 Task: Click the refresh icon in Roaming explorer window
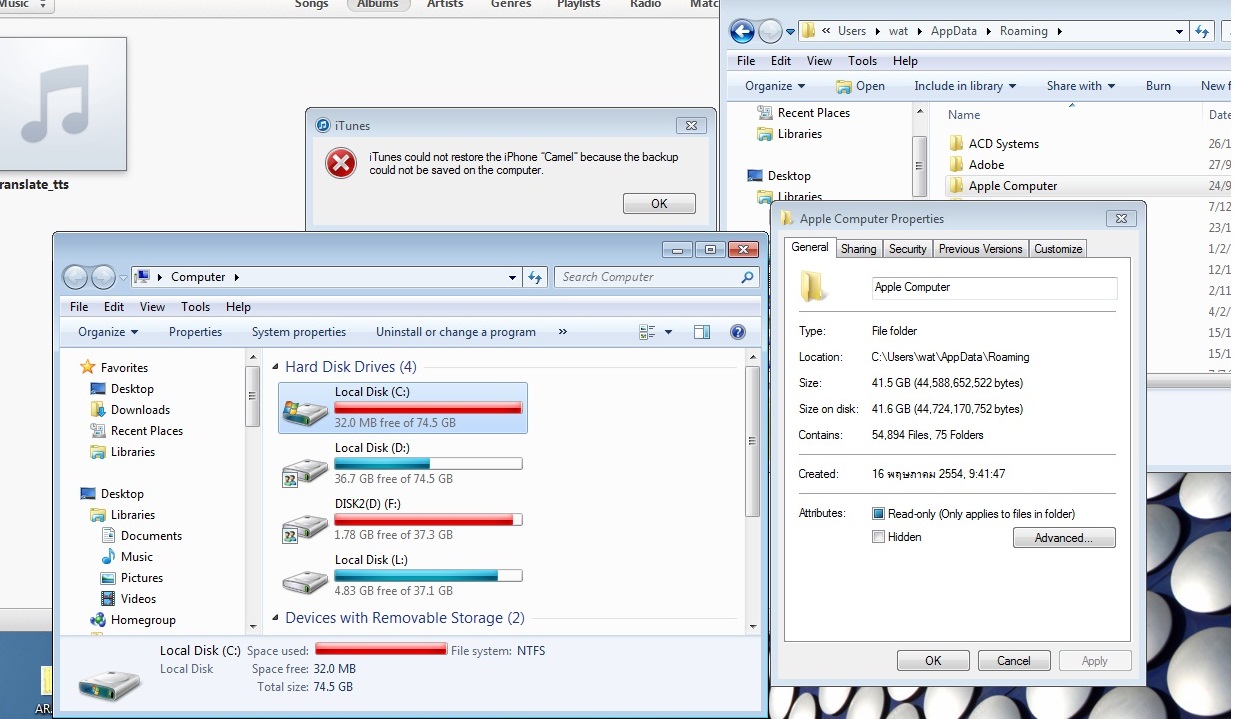coord(1202,32)
